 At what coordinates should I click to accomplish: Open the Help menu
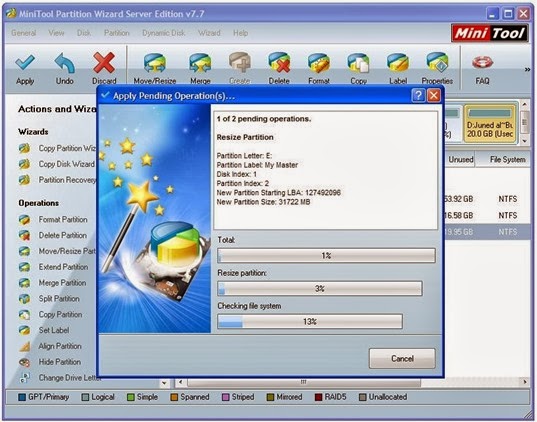point(241,33)
